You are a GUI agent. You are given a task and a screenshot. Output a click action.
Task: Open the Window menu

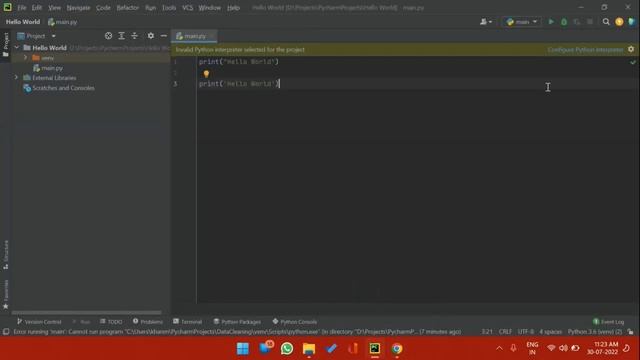tap(210, 8)
